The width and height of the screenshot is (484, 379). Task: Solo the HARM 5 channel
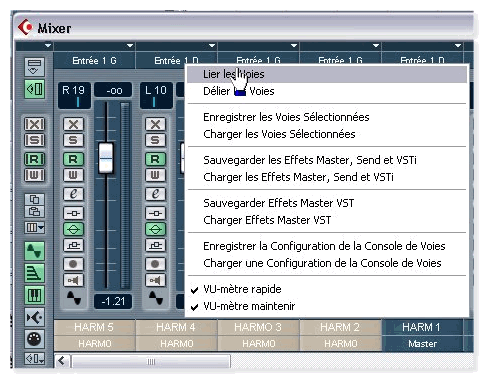point(73,140)
